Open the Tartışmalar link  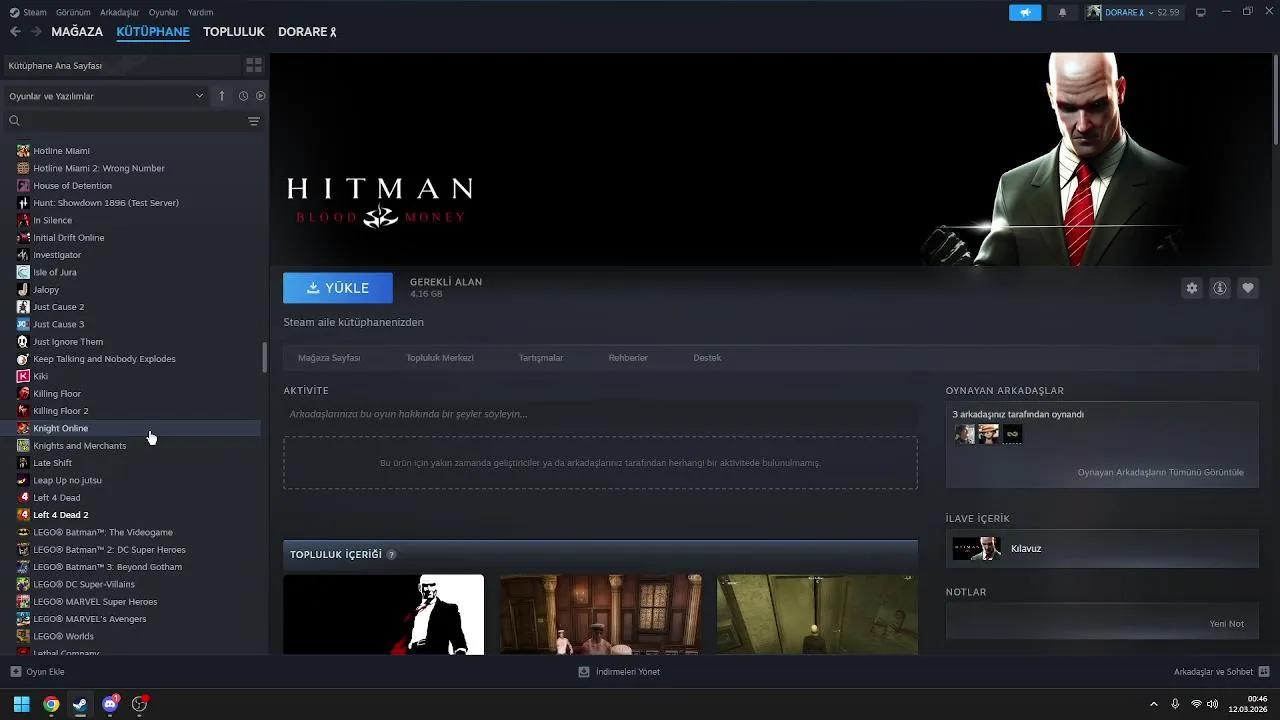(x=541, y=358)
